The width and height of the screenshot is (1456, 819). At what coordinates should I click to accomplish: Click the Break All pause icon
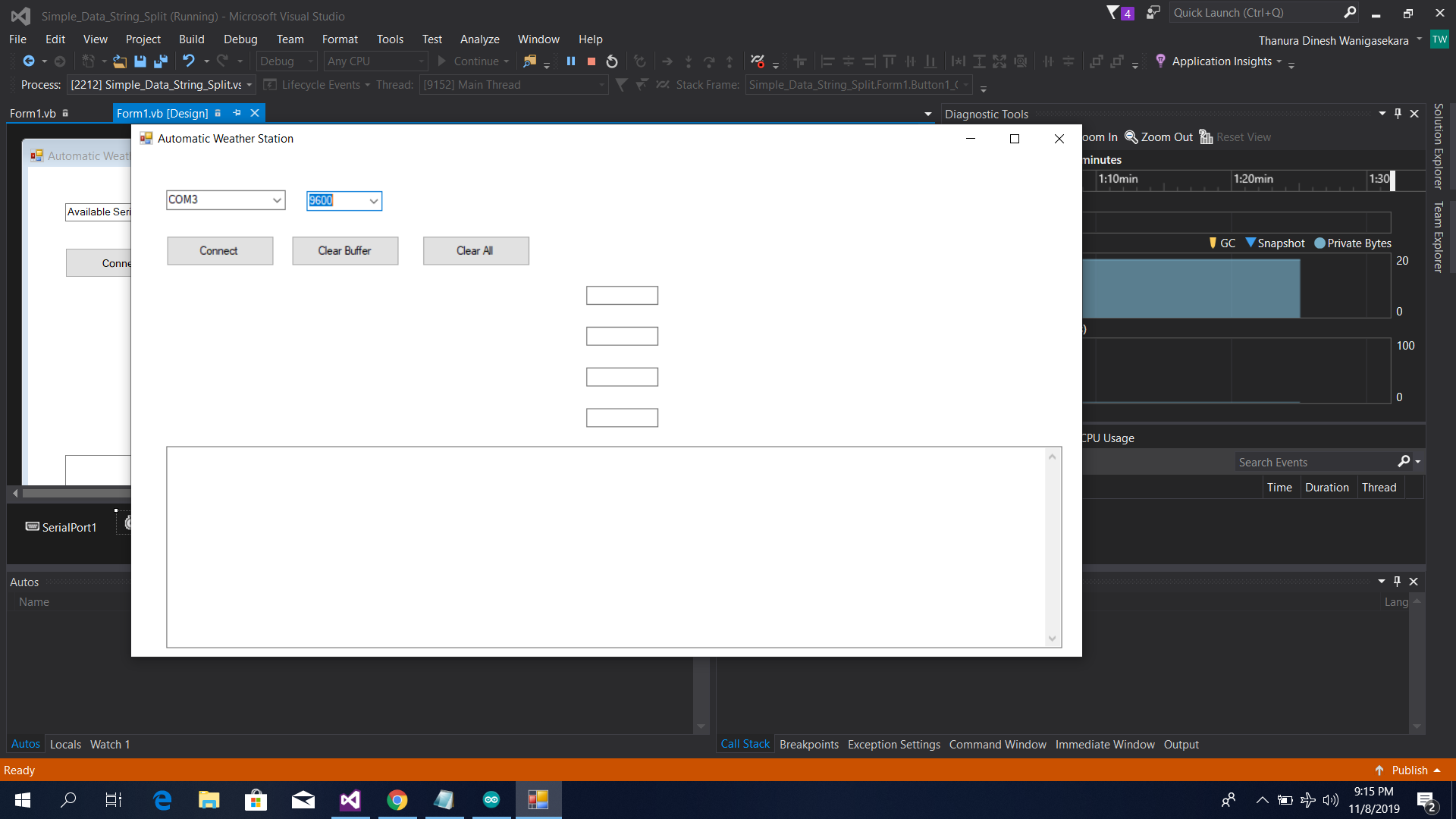[570, 61]
